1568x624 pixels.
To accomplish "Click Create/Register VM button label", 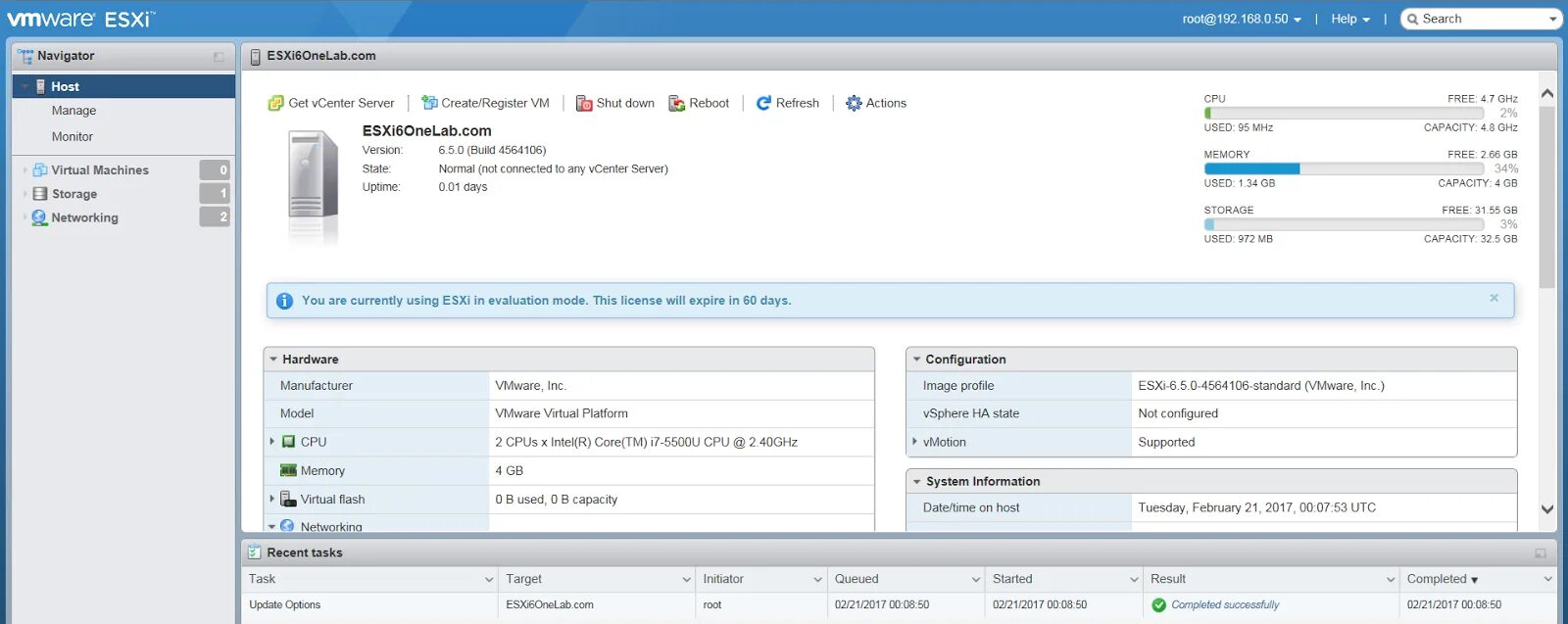I will 495,103.
